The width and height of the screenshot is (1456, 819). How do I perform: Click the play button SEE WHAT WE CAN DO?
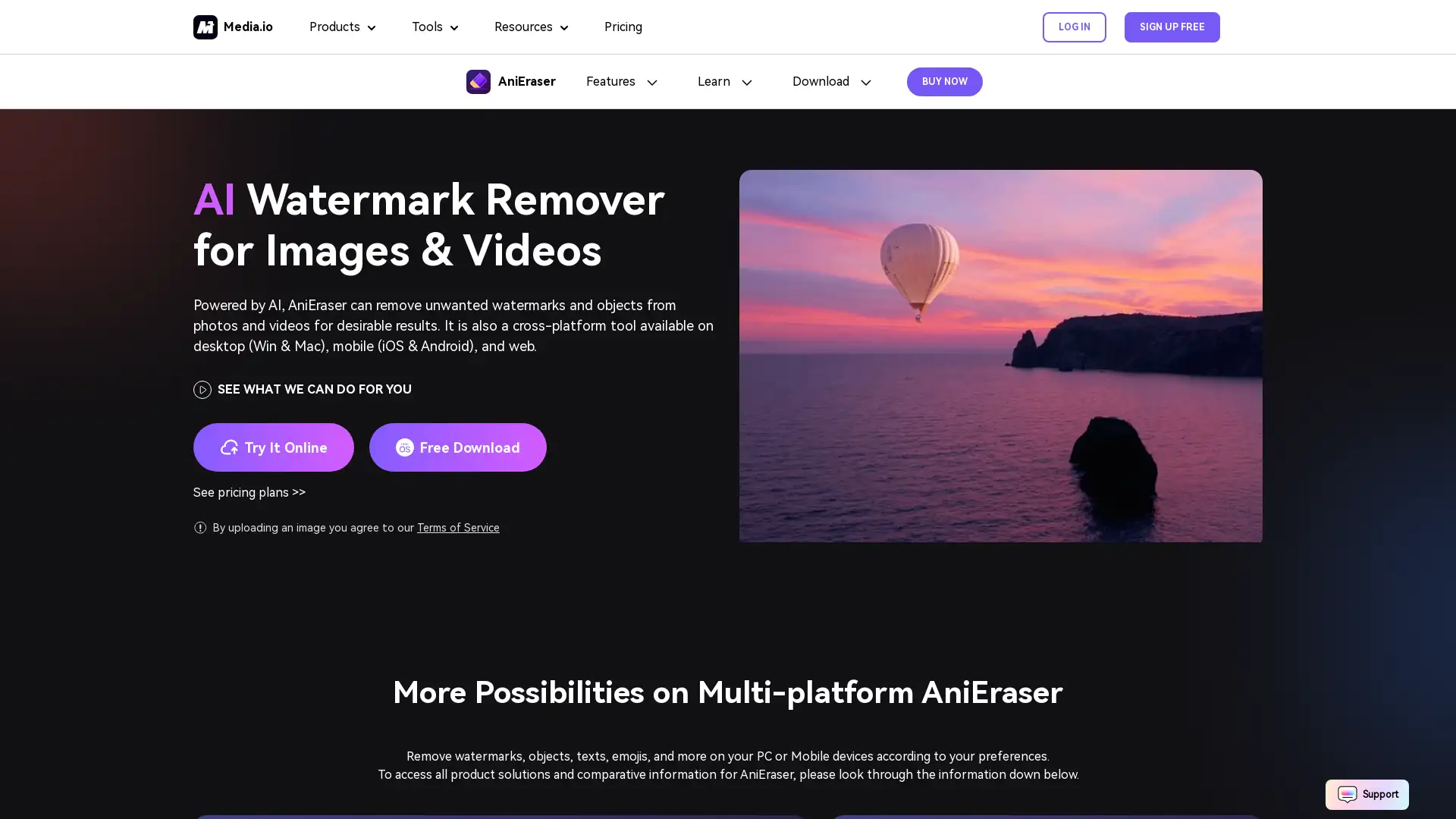click(202, 389)
